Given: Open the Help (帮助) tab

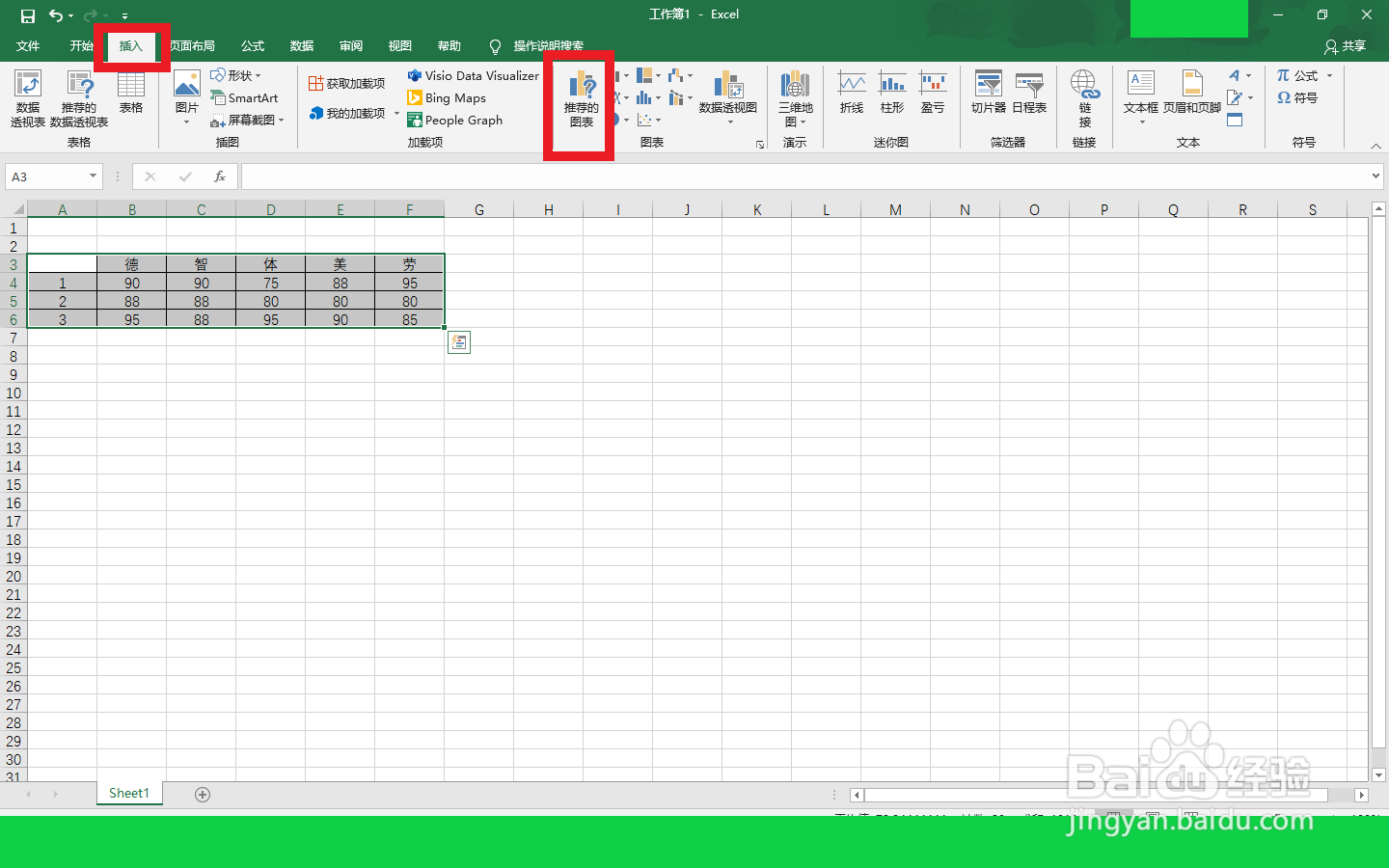Looking at the screenshot, I should click(449, 46).
